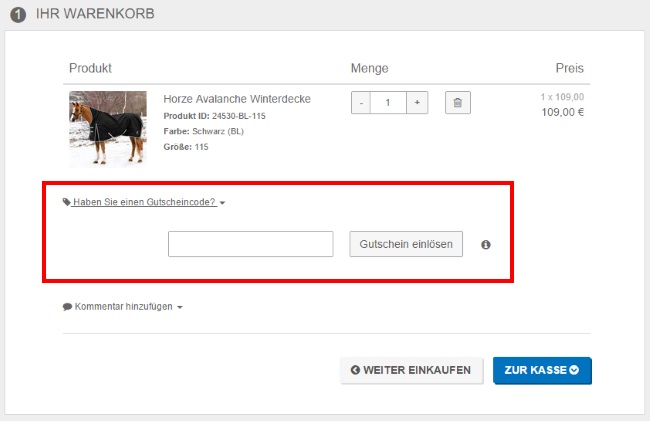Screen dimensions: 650x421
Task: Delete item with the trash can icon
Action: click(x=458, y=102)
